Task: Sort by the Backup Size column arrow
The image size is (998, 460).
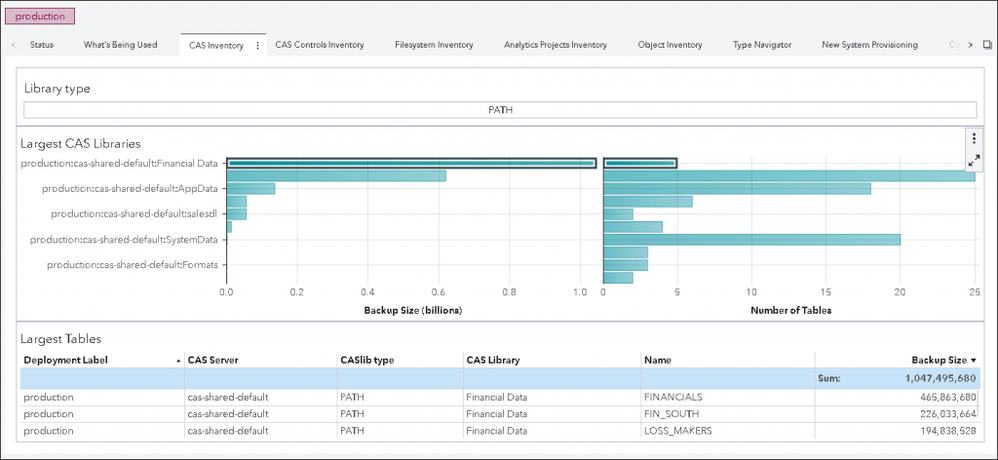Action: [974, 360]
